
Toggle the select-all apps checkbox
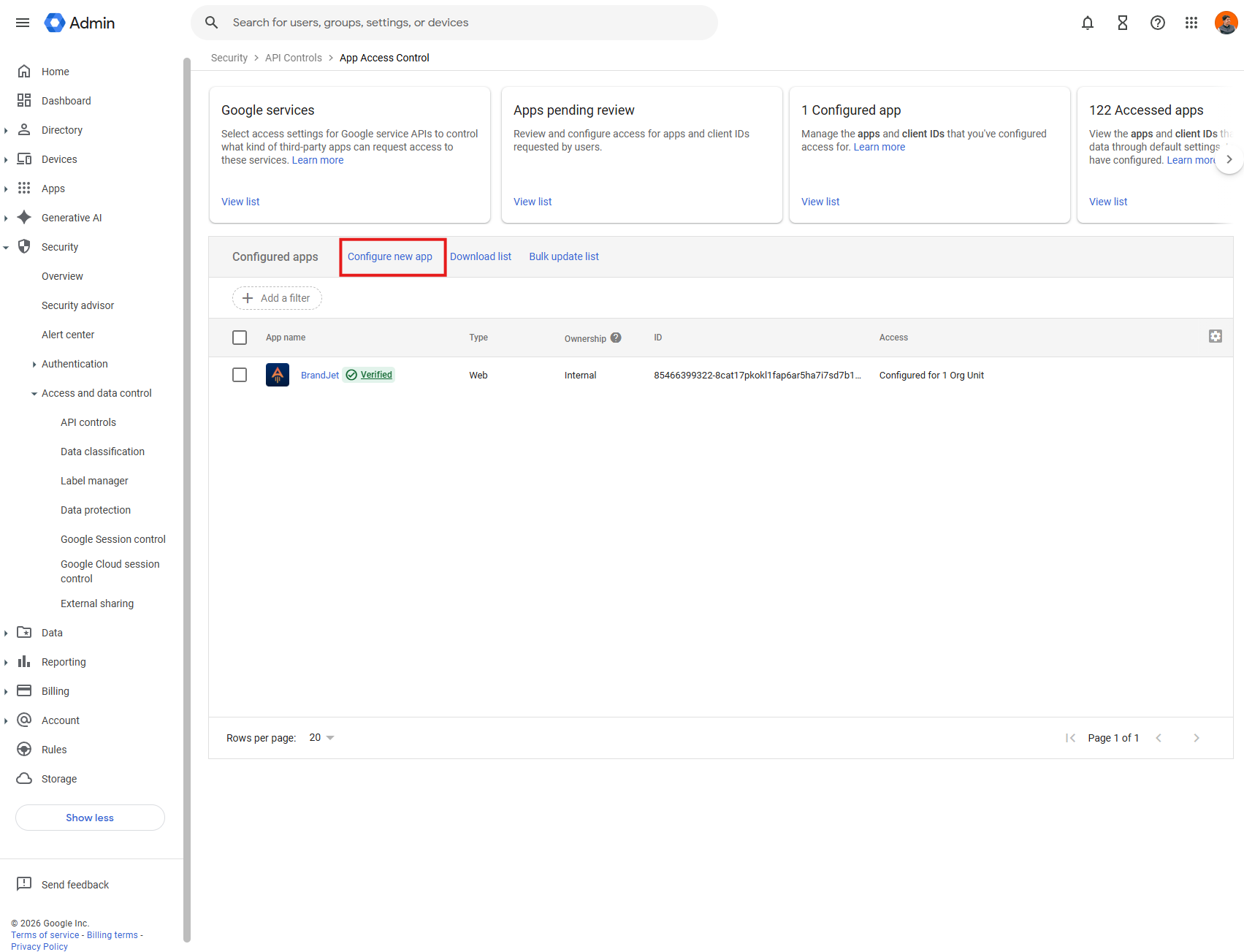click(240, 338)
